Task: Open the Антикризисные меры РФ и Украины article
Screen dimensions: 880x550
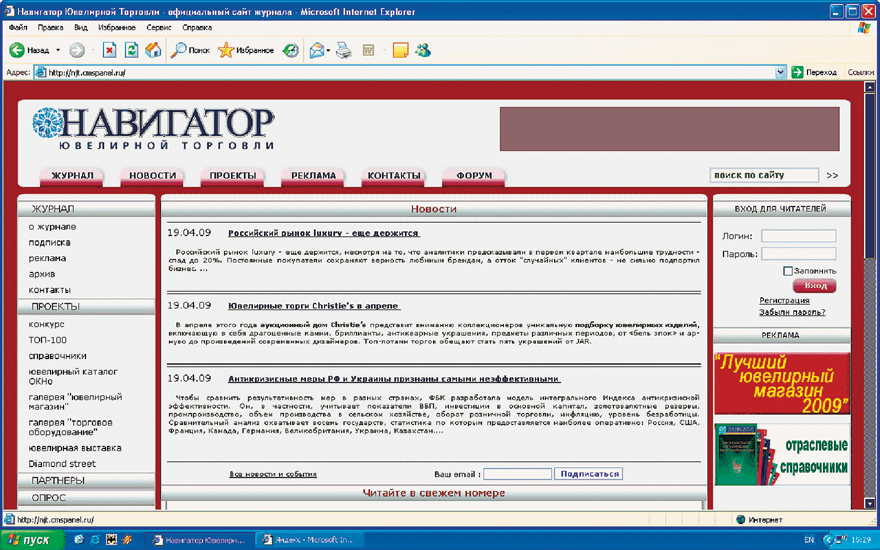Action: tap(394, 379)
